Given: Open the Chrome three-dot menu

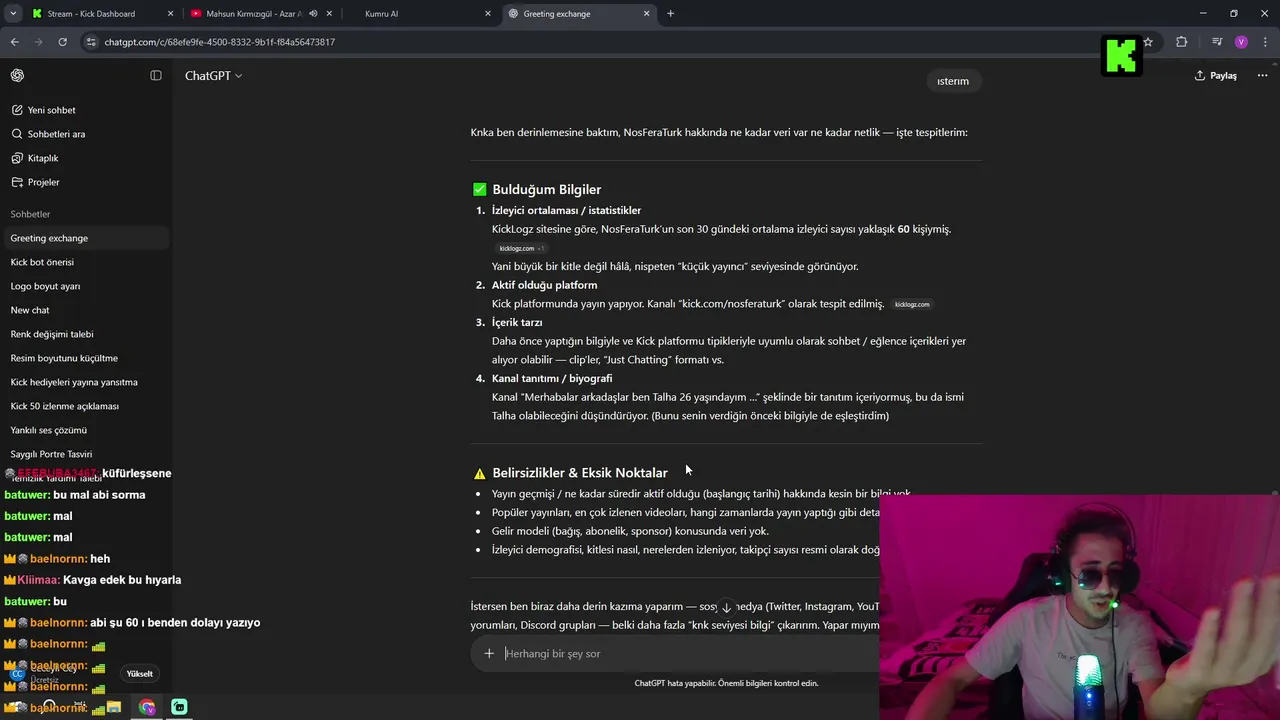Looking at the screenshot, I should click(x=1264, y=42).
